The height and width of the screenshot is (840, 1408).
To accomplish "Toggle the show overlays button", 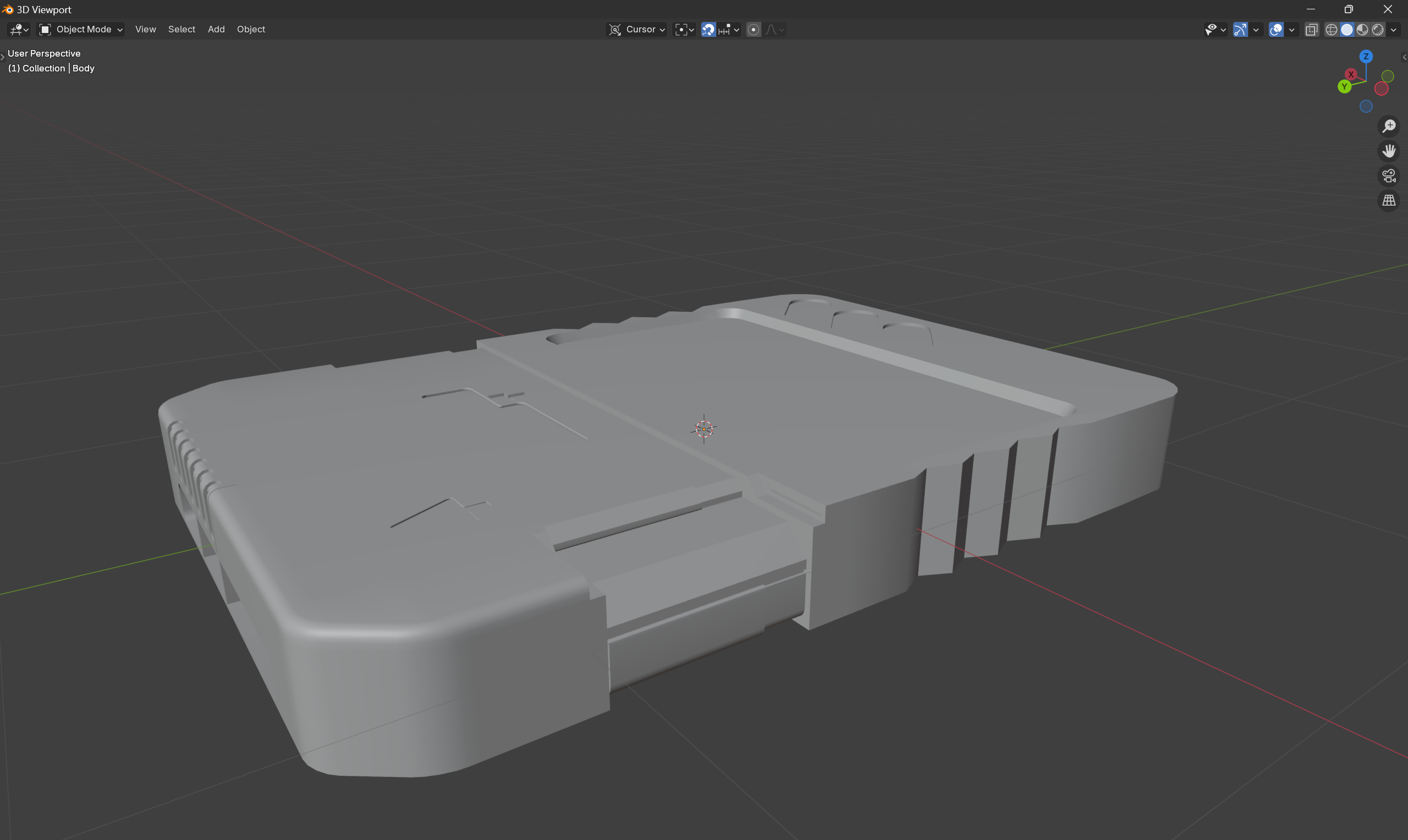I will (1275, 30).
